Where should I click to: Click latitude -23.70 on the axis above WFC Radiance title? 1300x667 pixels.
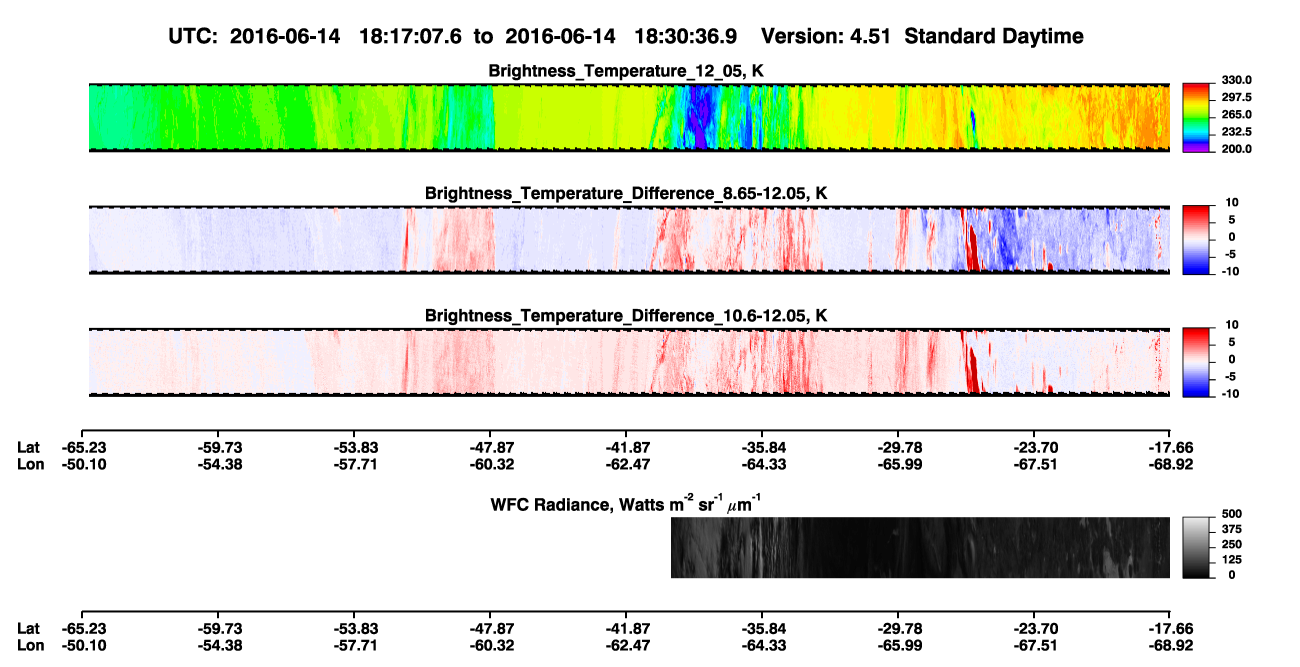(1034, 447)
